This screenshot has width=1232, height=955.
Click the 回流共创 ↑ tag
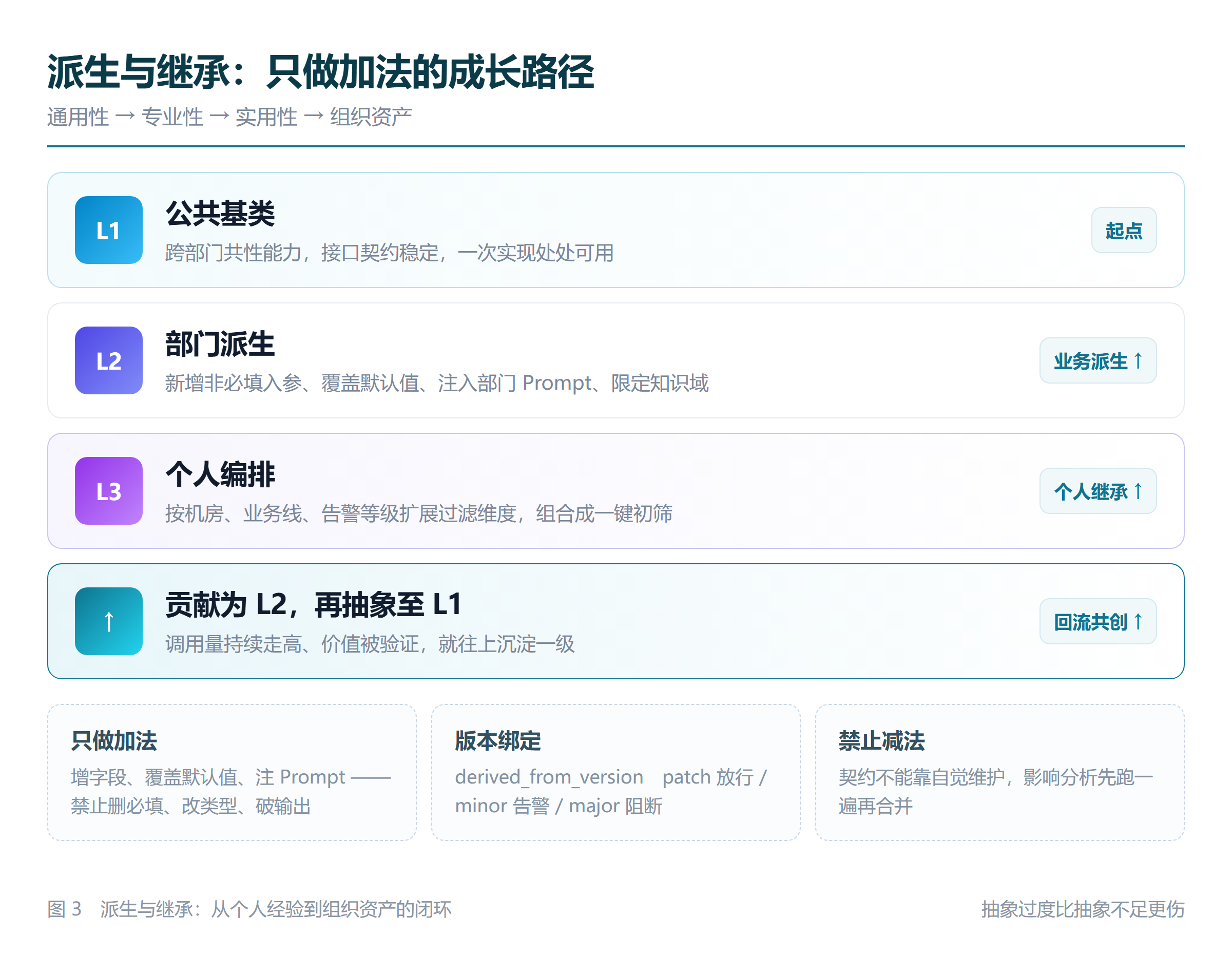1098,621
